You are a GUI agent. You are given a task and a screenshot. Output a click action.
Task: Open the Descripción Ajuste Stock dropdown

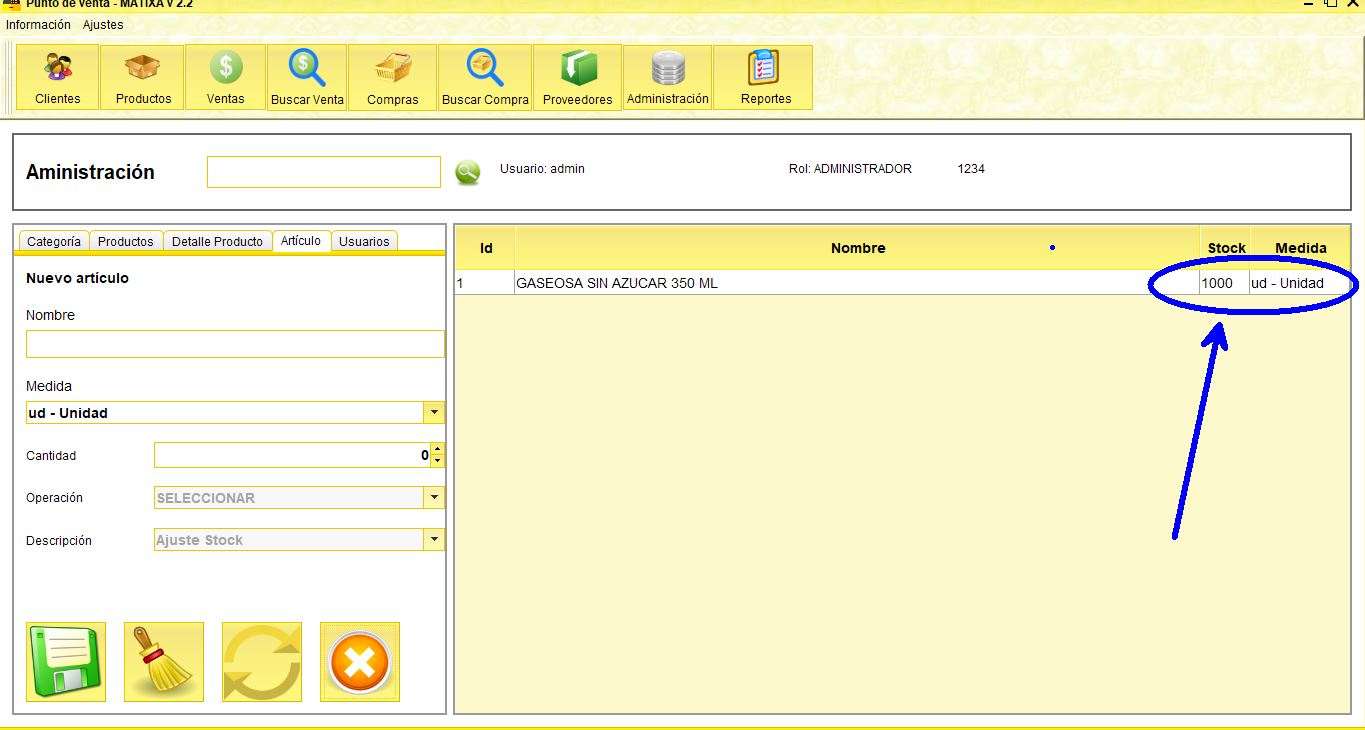click(434, 539)
